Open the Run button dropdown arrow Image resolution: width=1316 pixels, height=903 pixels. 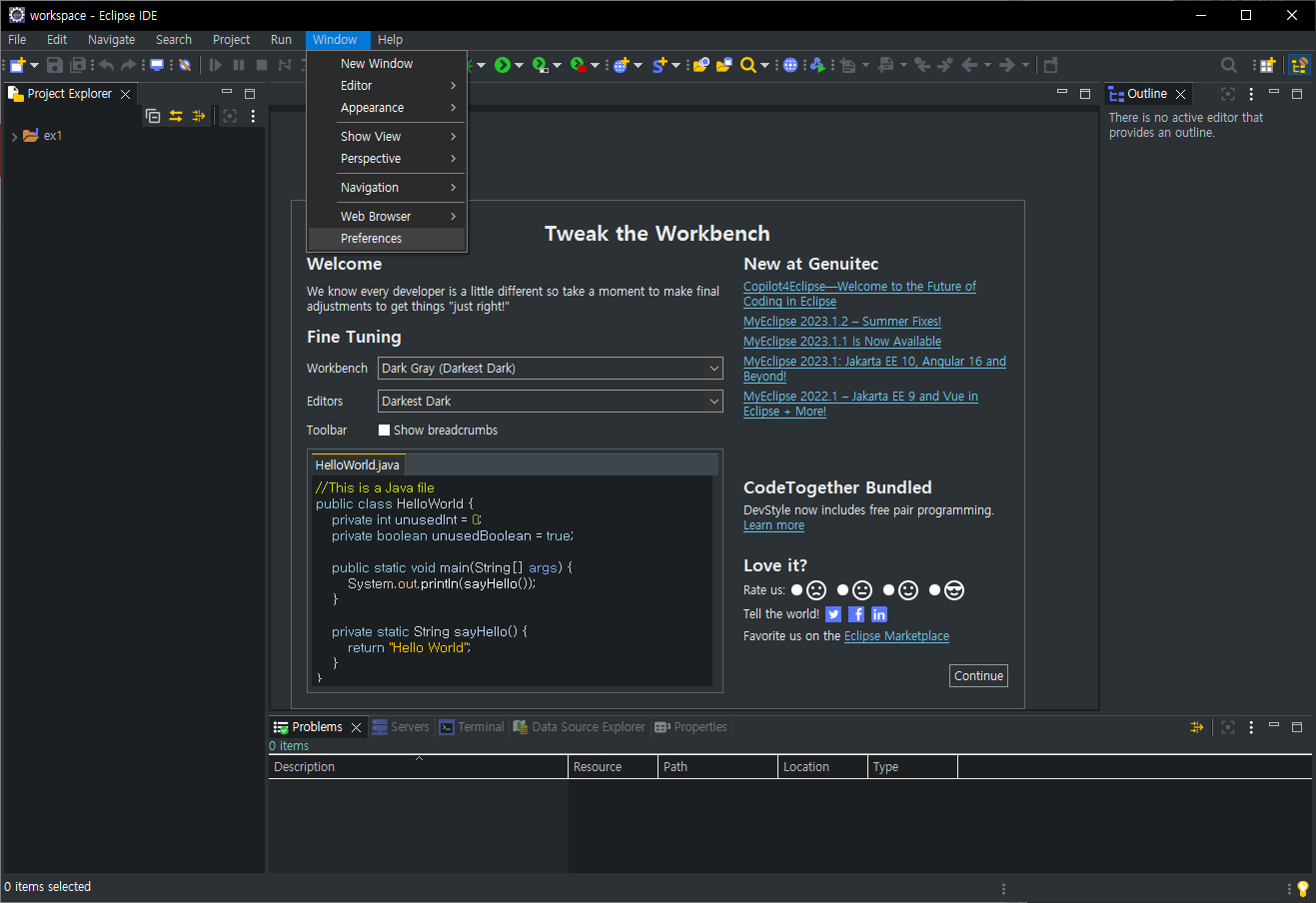(x=519, y=66)
